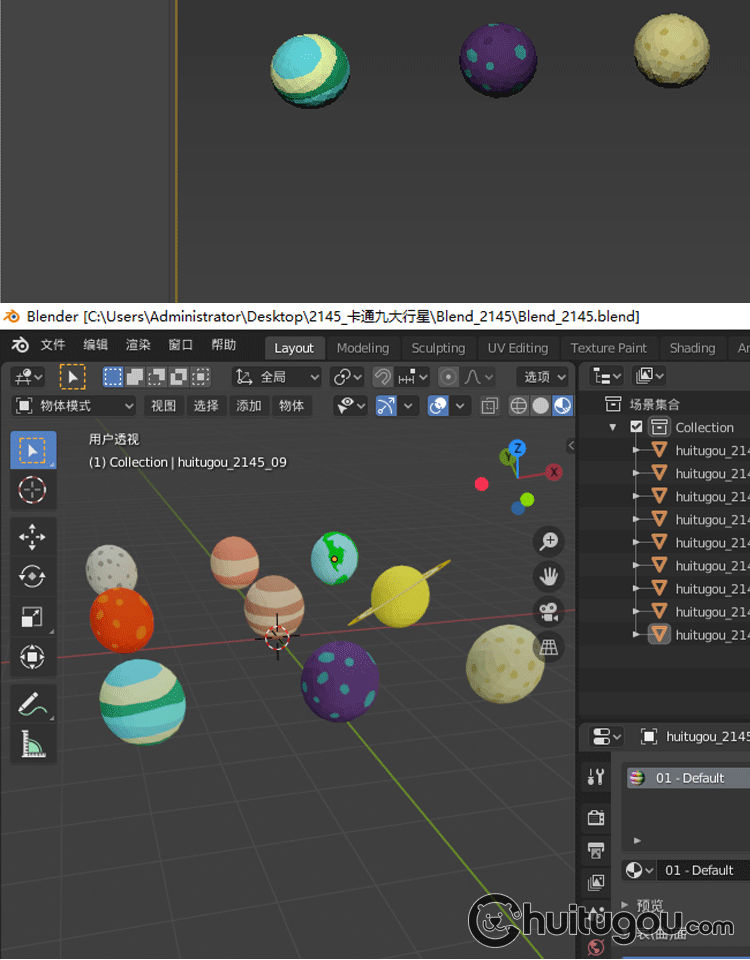This screenshot has height=960, width=750.
Task: Open the 选项 options button
Action: click(x=544, y=377)
